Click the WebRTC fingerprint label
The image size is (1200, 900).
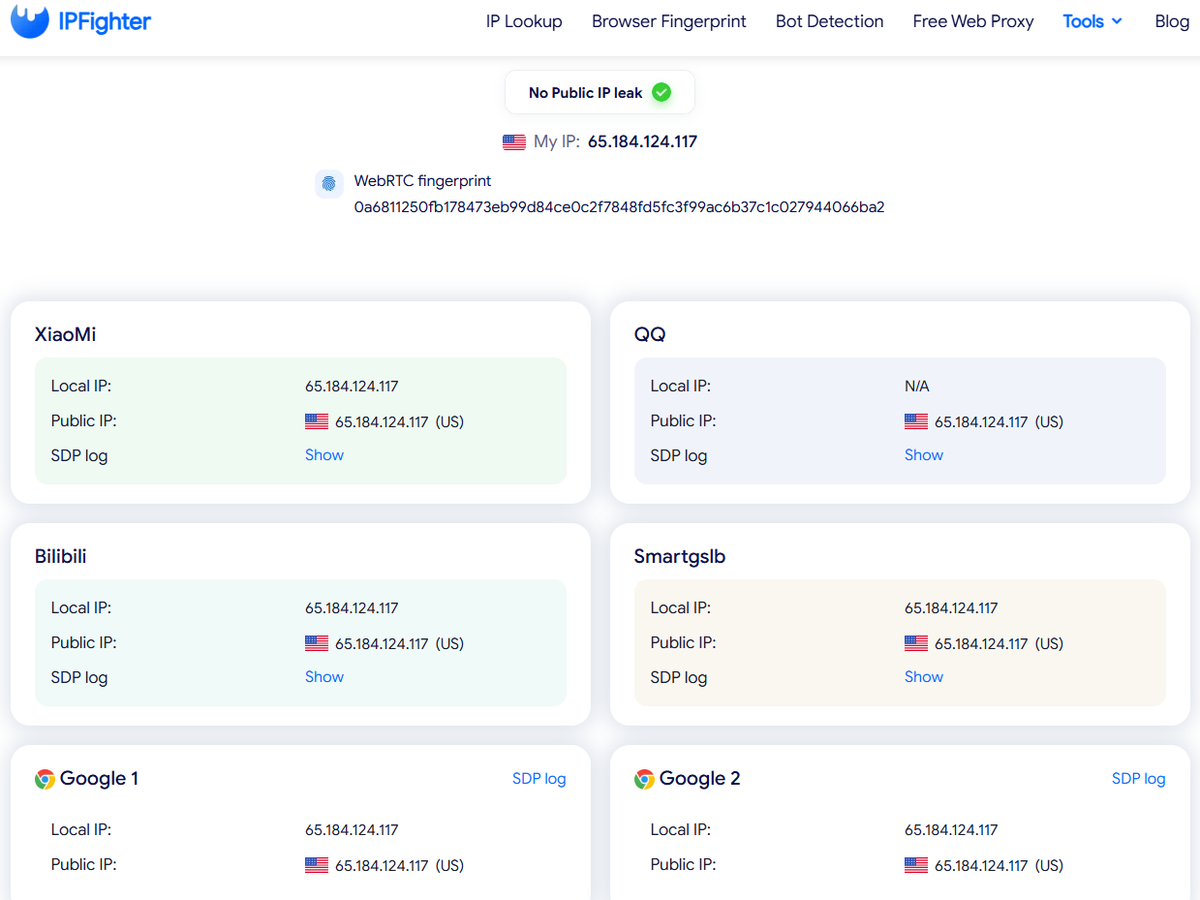[x=422, y=182]
